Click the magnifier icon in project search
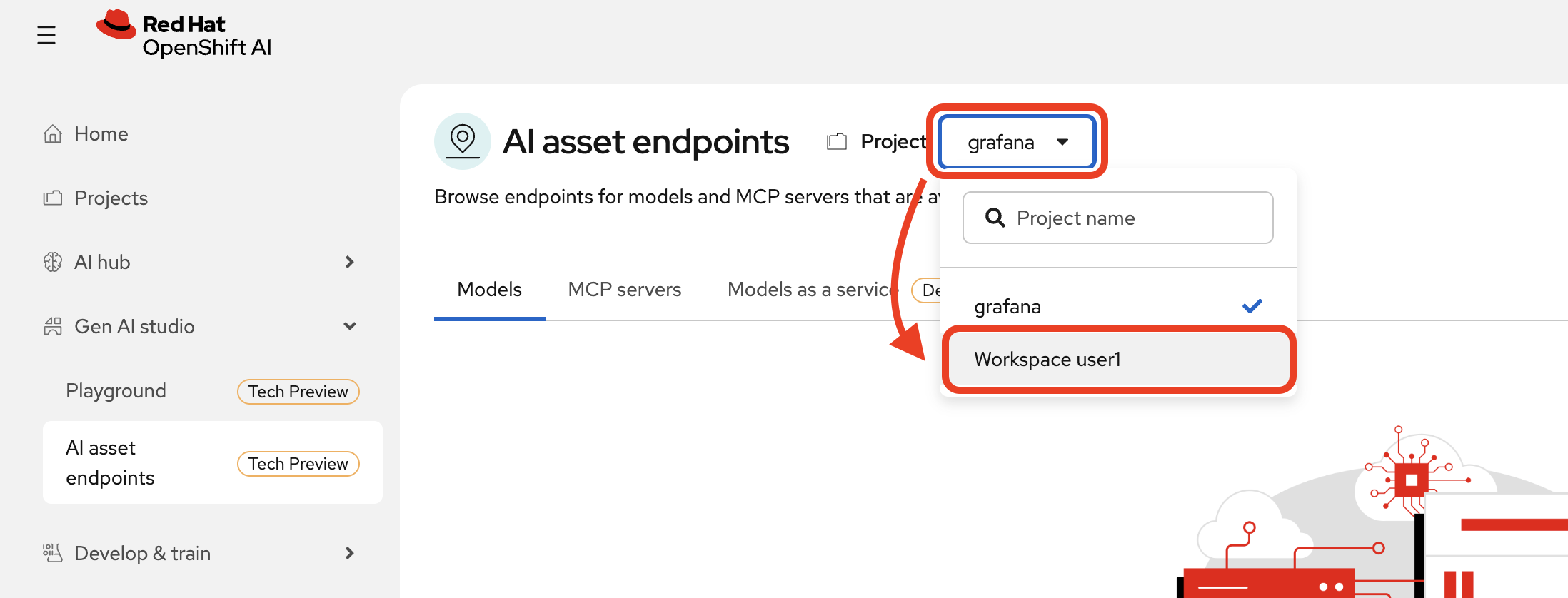The width and height of the screenshot is (1568, 598). pyautogui.click(x=995, y=218)
